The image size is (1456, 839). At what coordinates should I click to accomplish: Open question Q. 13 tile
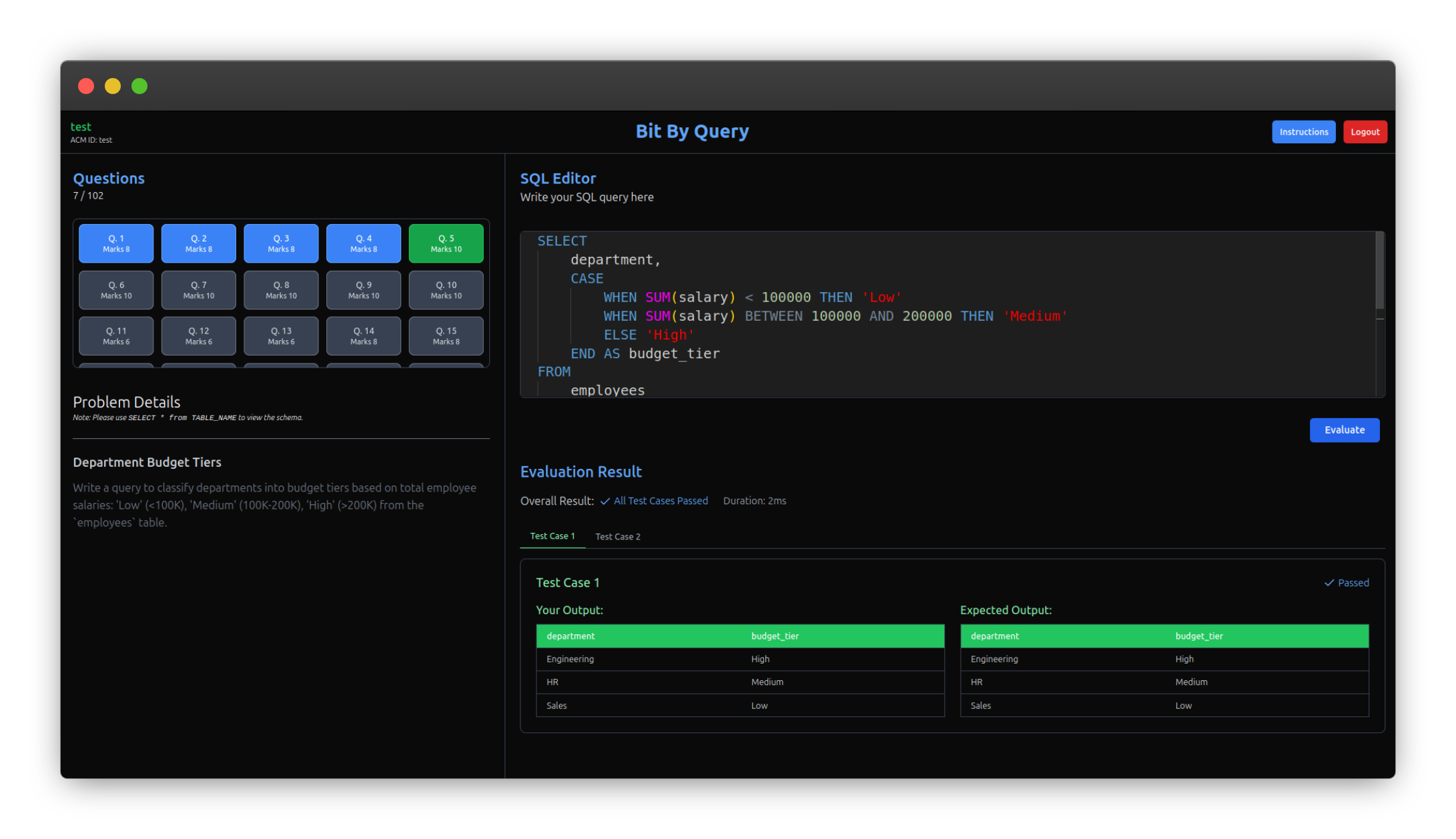(281, 336)
